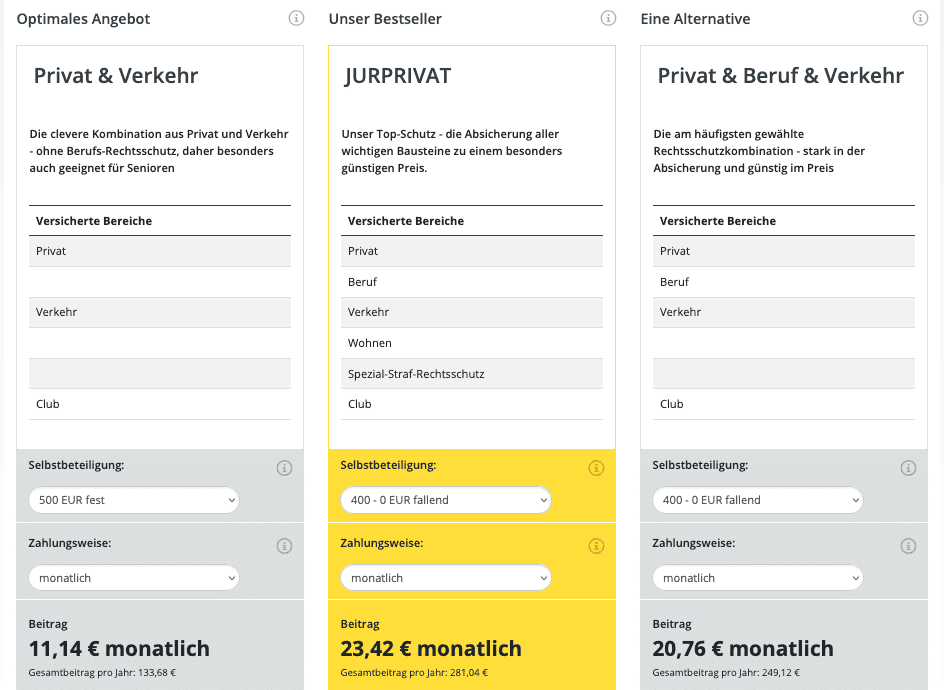Show Selbstbeteiligung info in Privat & Verkehr card
The height and width of the screenshot is (690, 944).
tap(284, 468)
